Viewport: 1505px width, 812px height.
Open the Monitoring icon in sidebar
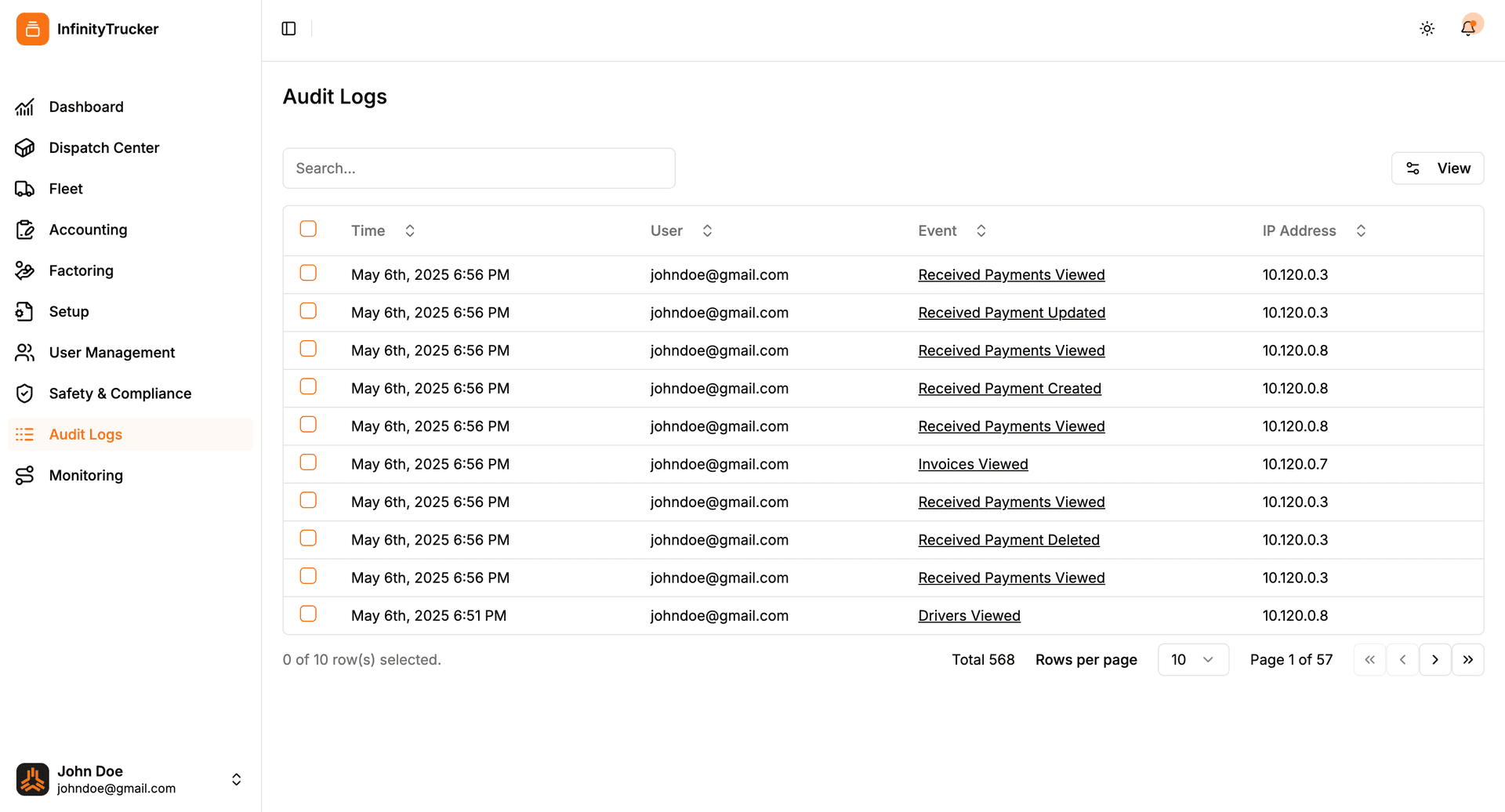click(24, 475)
